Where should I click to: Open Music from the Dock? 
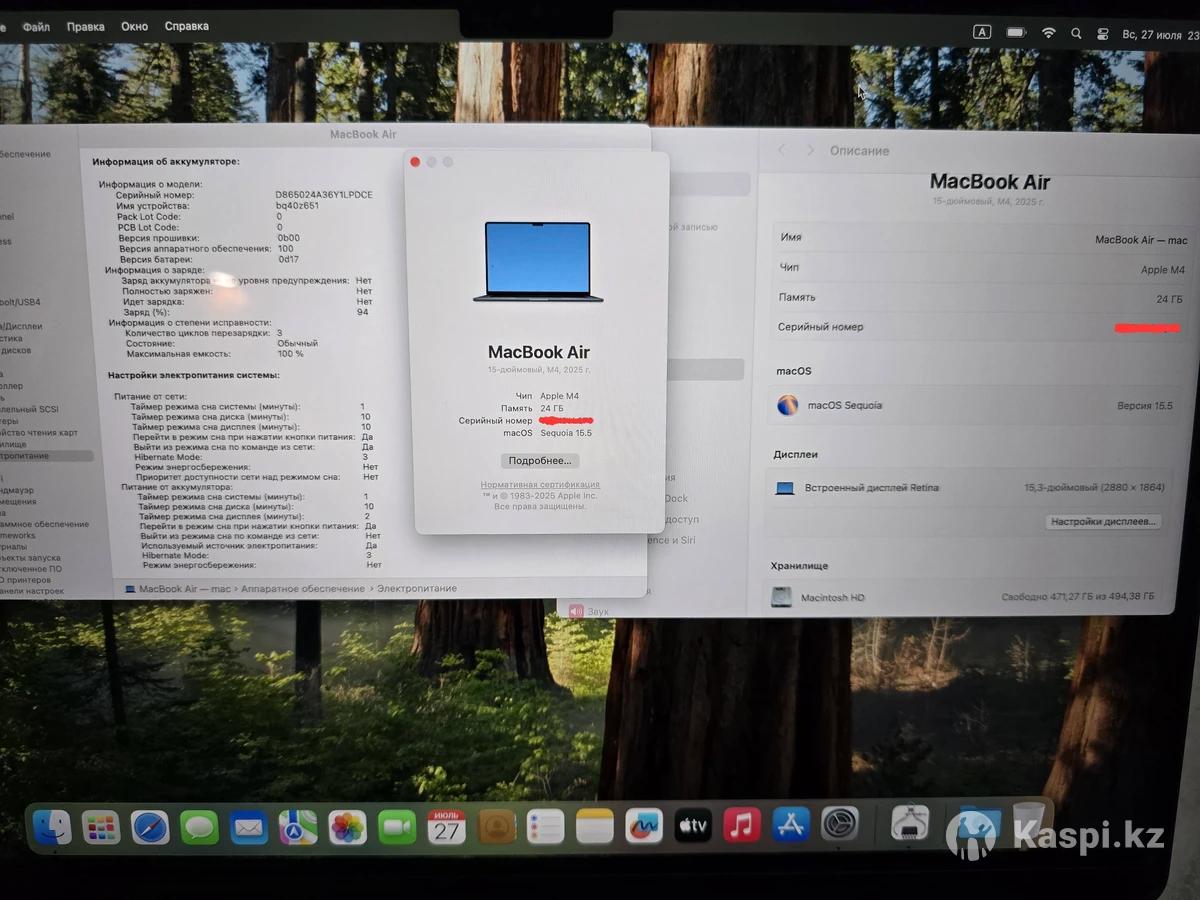pyautogui.click(x=742, y=825)
